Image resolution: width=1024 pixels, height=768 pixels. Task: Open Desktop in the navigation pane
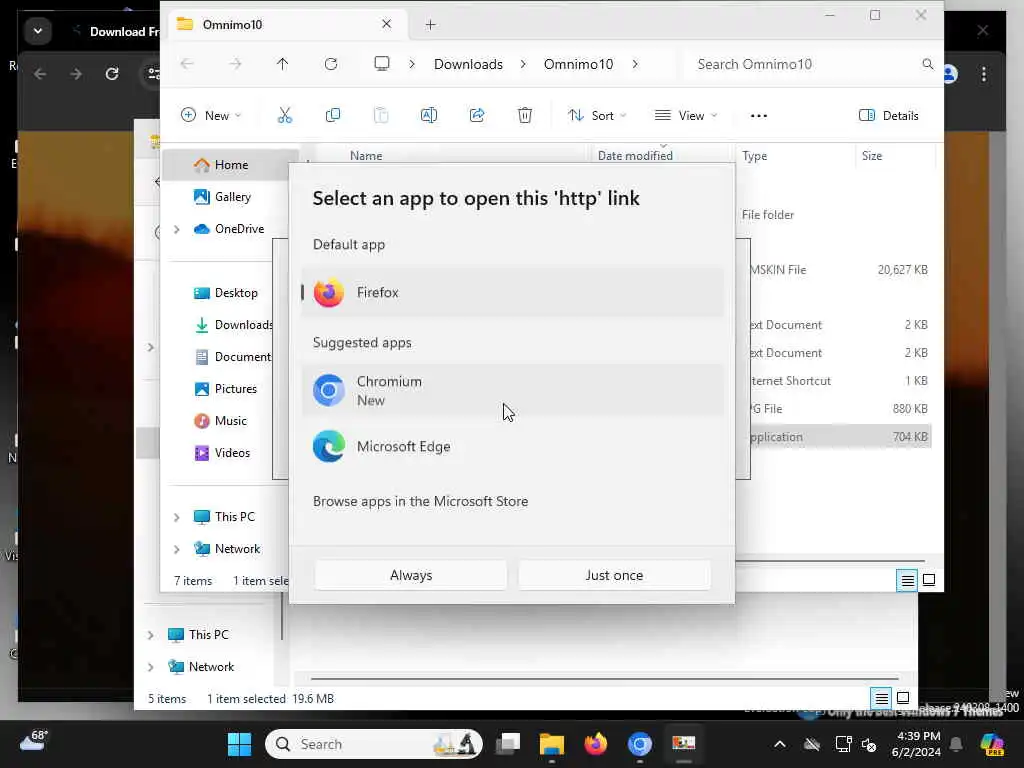pos(226,293)
